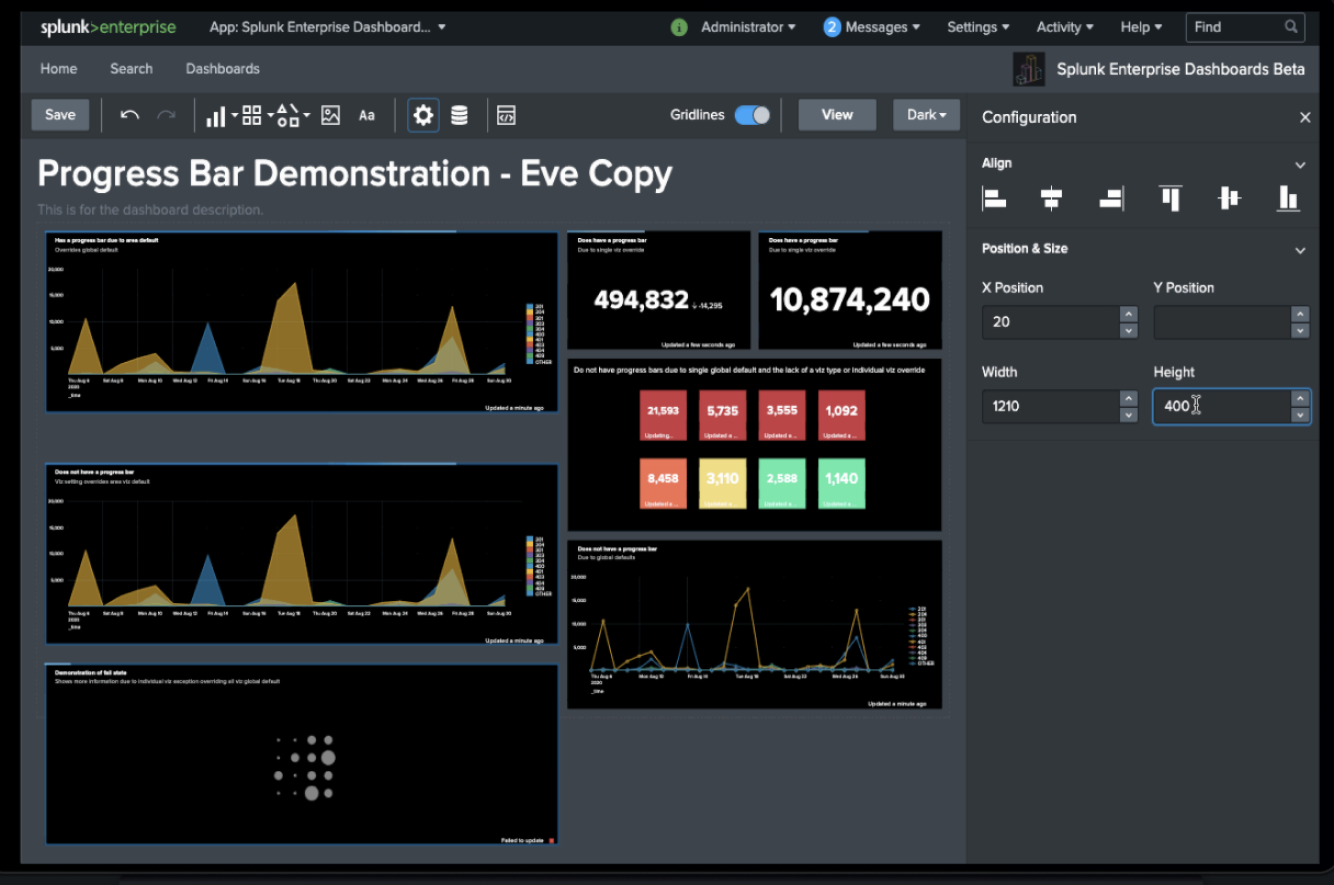
Task: Click the X Position input field
Action: point(1050,322)
